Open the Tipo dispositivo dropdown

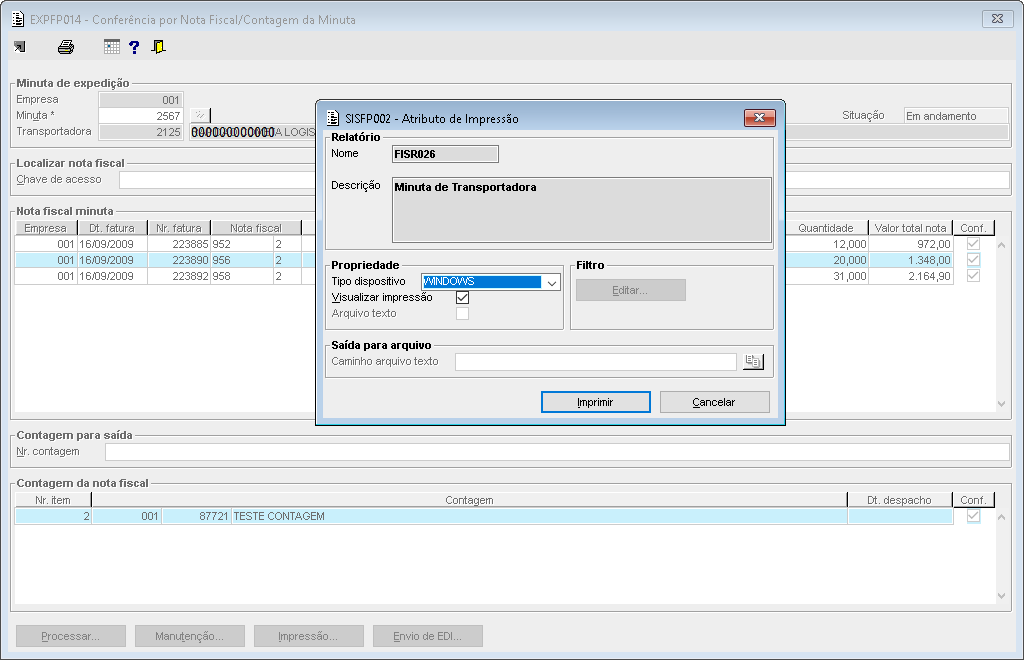tap(552, 282)
